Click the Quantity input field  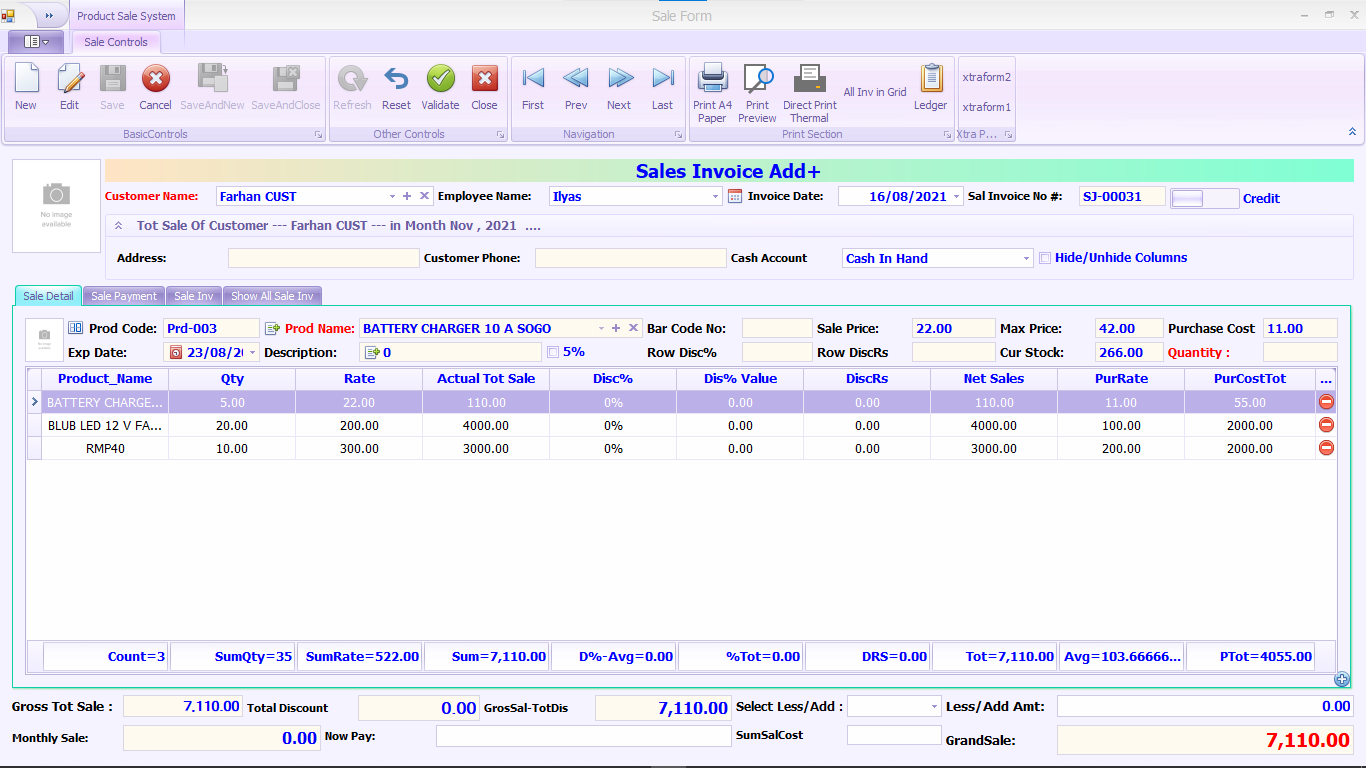(x=1300, y=352)
